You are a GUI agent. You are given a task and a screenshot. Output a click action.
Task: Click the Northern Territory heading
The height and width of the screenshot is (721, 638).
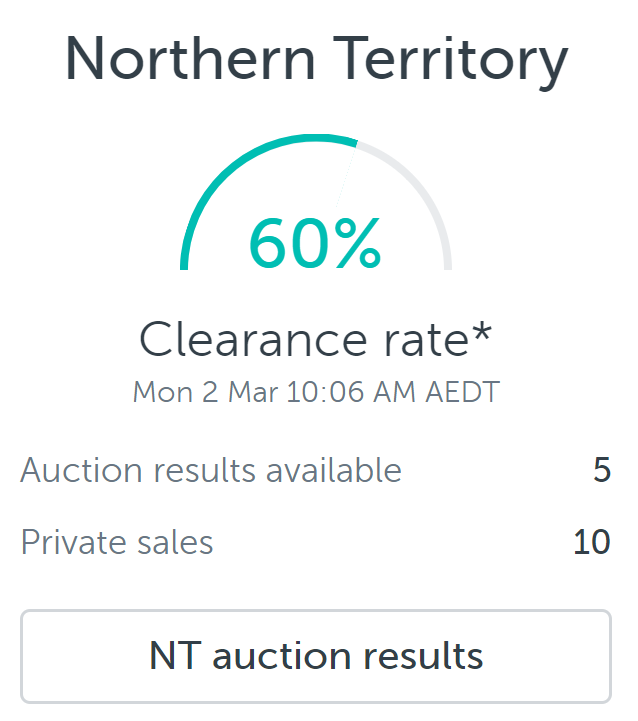[316, 62]
